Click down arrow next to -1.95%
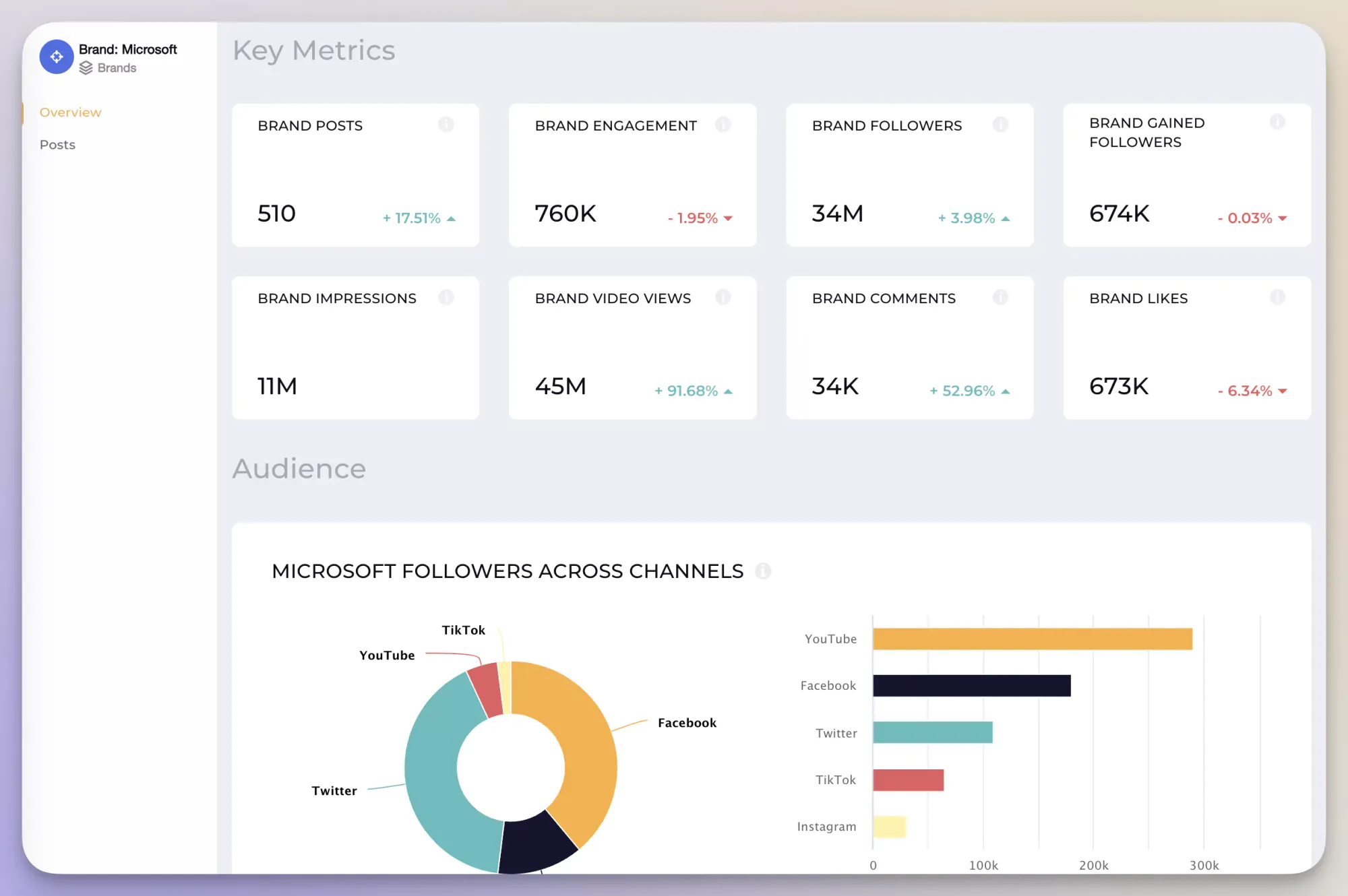Viewport: 1348px width, 896px height. [x=728, y=218]
